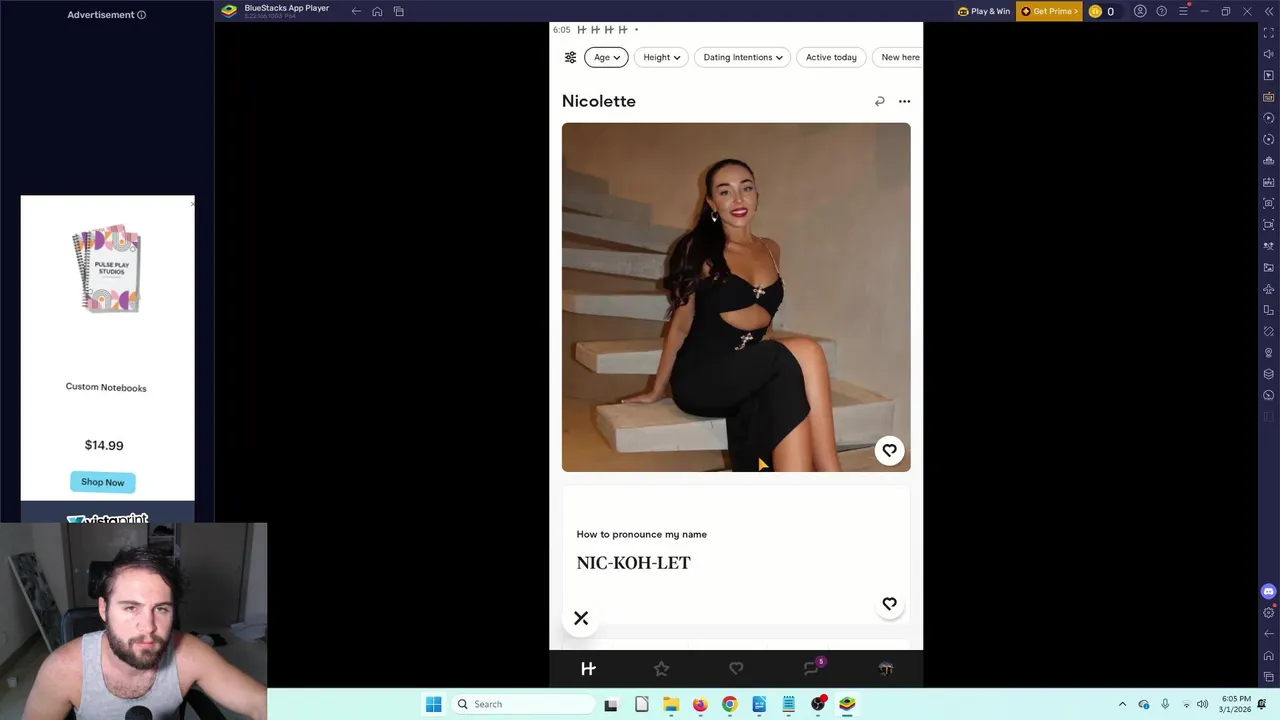Open the taskbar clock showing 6:05 PM
Viewport: 1280px width, 720px height.
pyautogui.click(x=1235, y=704)
